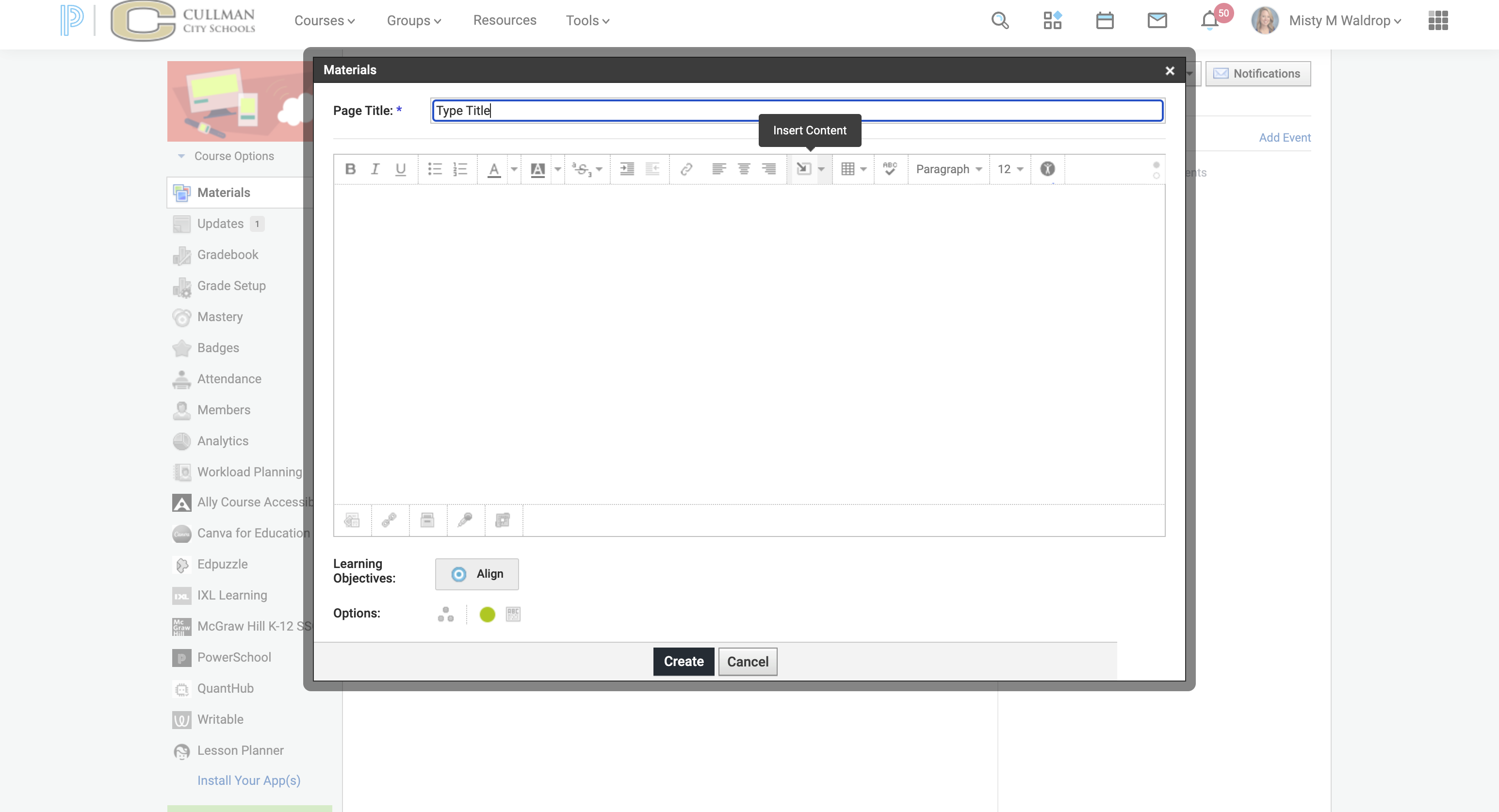The image size is (1499, 812).
Task: Click the Insert Content icon
Action: tap(804, 169)
